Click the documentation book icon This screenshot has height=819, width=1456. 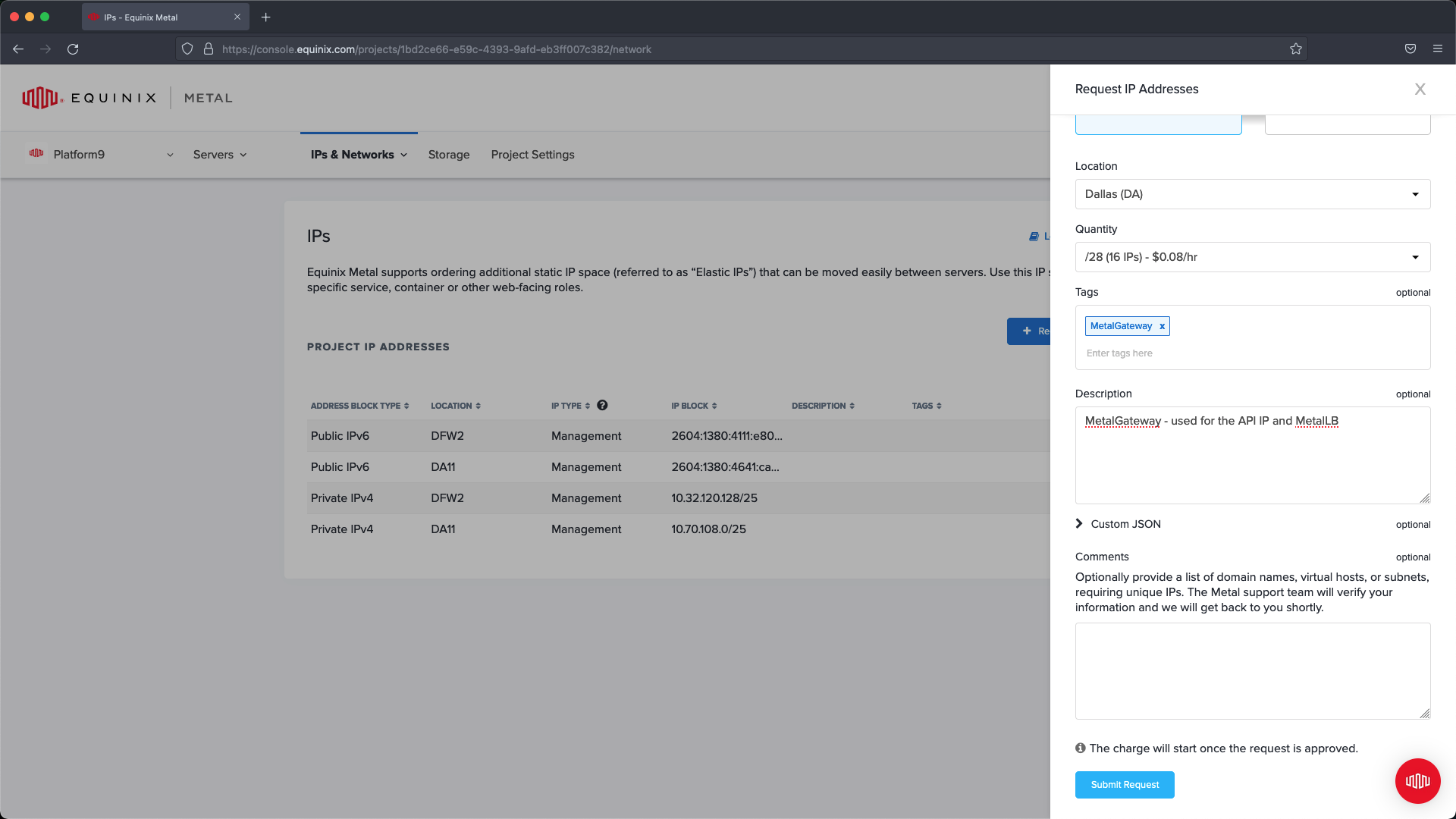tap(1034, 237)
